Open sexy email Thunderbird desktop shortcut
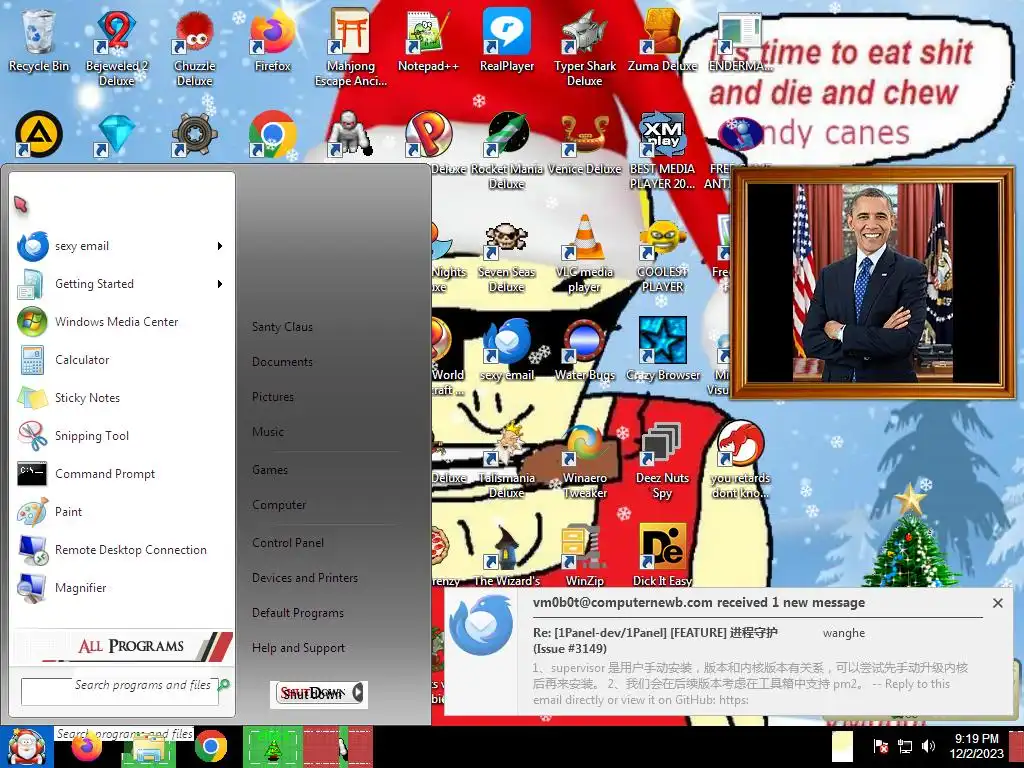Viewport: 1024px width, 768px height. (x=507, y=349)
